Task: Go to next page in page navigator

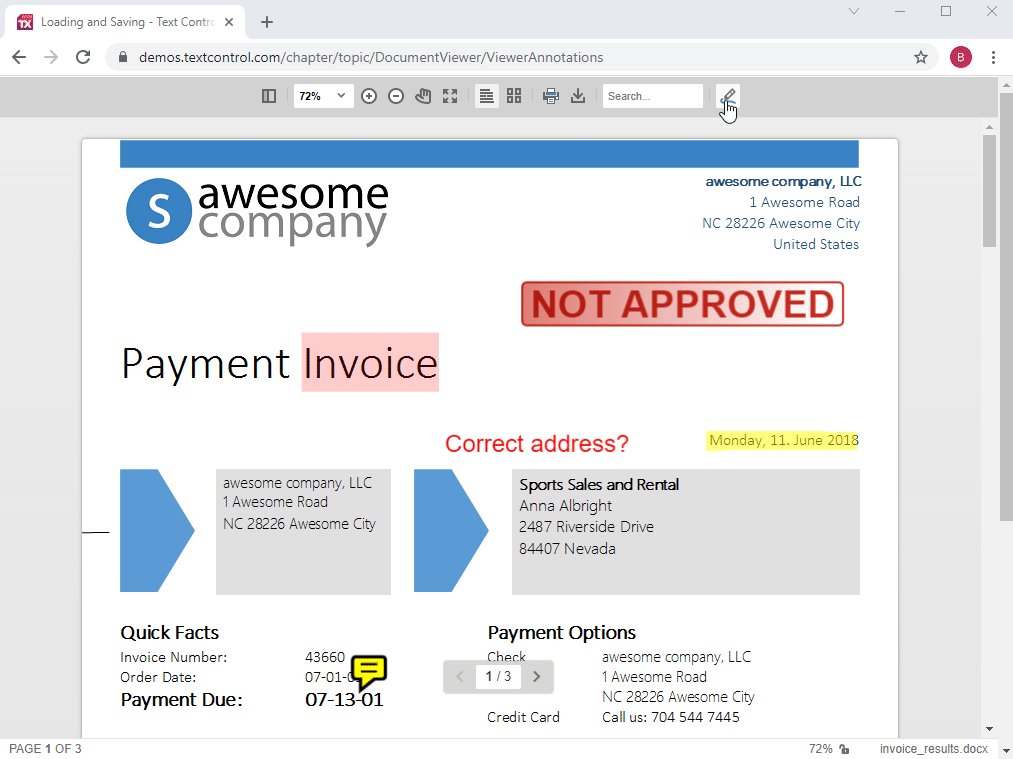Action: (x=537, y=677)
